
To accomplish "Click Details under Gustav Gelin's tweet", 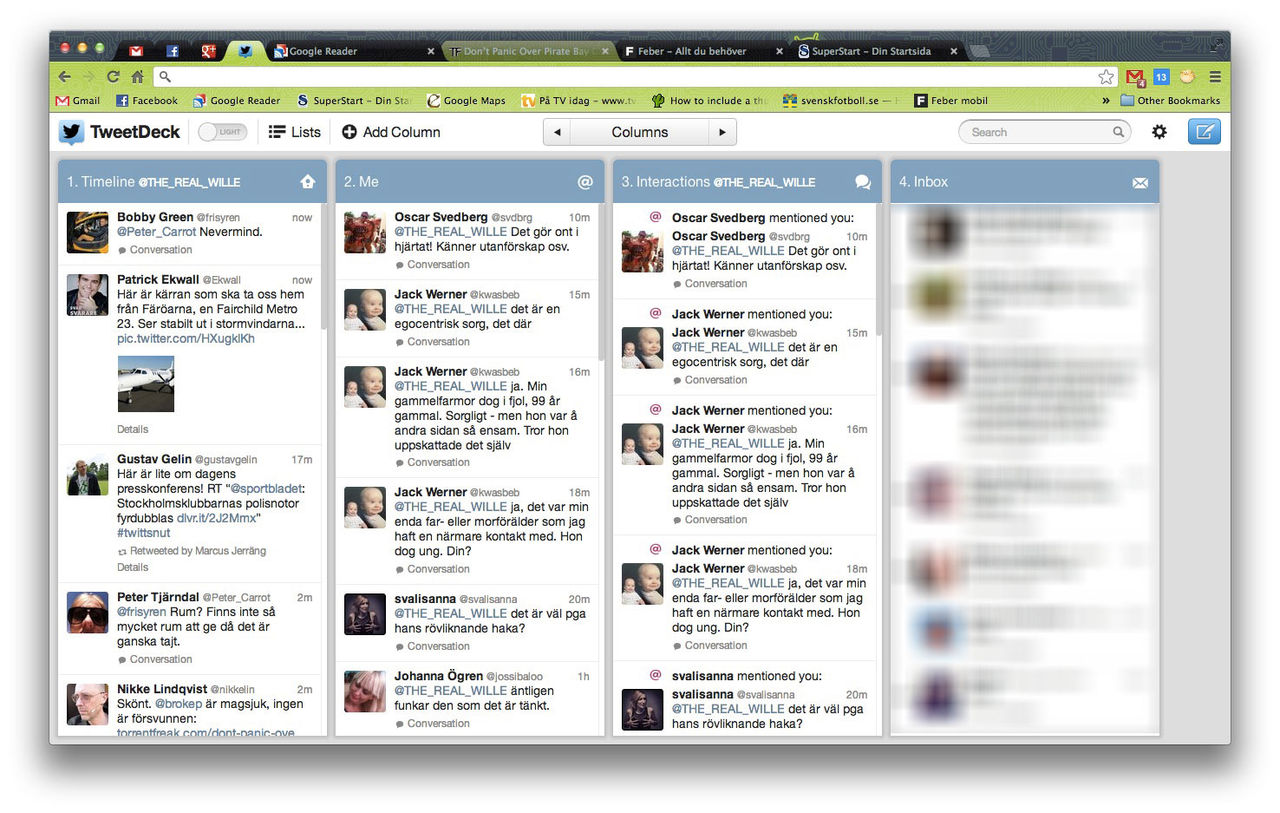I will (x=133, y=567).
